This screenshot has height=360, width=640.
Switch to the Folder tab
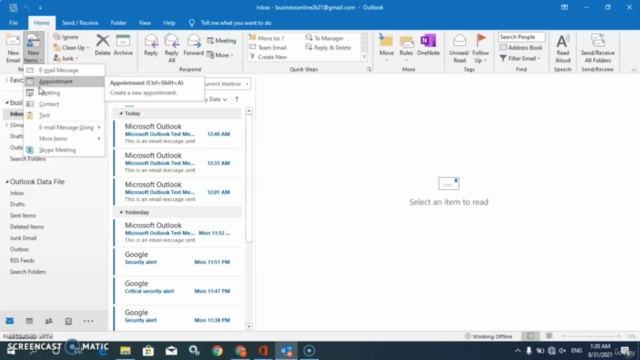tap(118, 23)
